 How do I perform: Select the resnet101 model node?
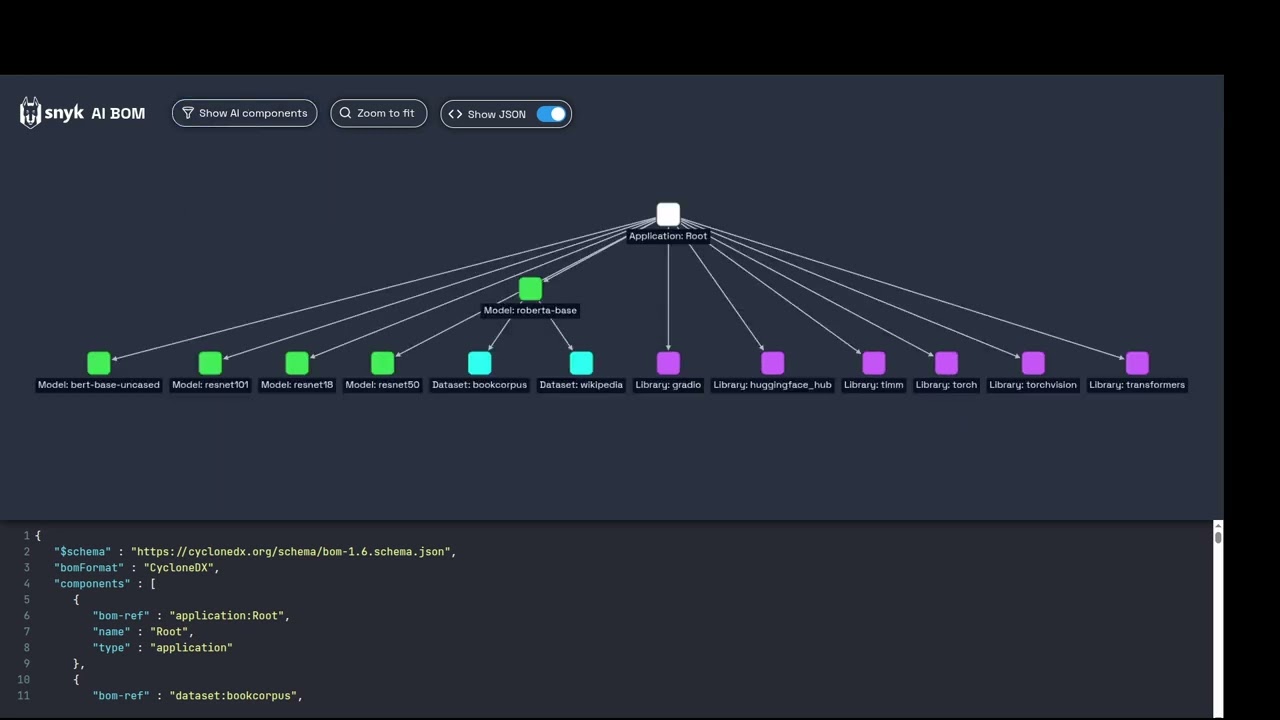coord(210,363)
